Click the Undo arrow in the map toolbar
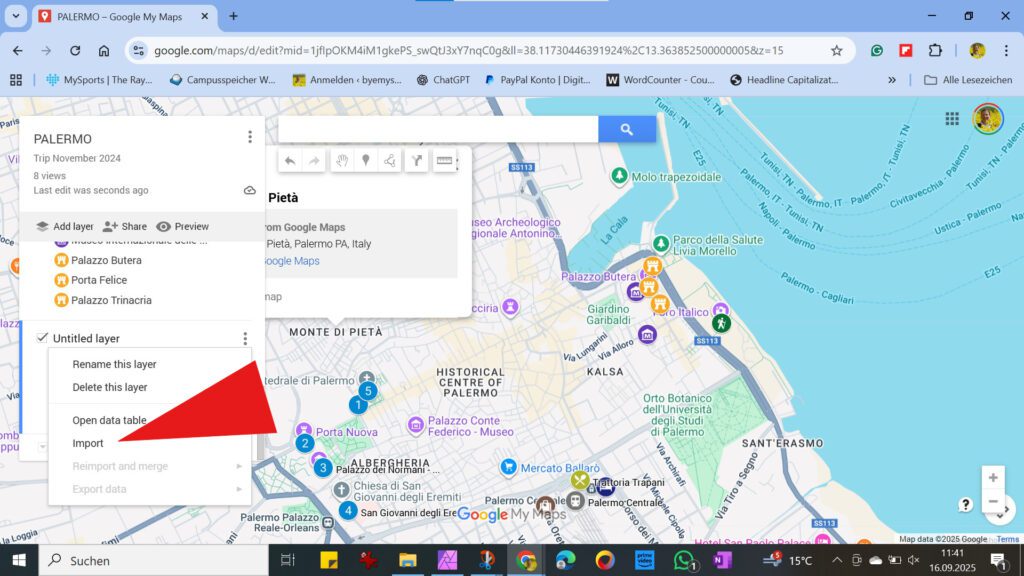1024x576 pixels. coord(289,160)
